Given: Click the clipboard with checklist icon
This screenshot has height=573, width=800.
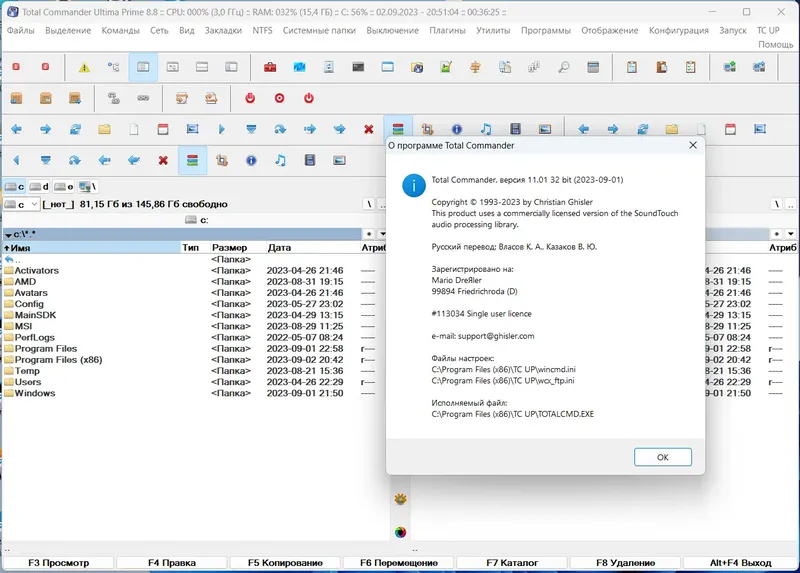Looking at the screenshot, I should (x=690, y=67).
